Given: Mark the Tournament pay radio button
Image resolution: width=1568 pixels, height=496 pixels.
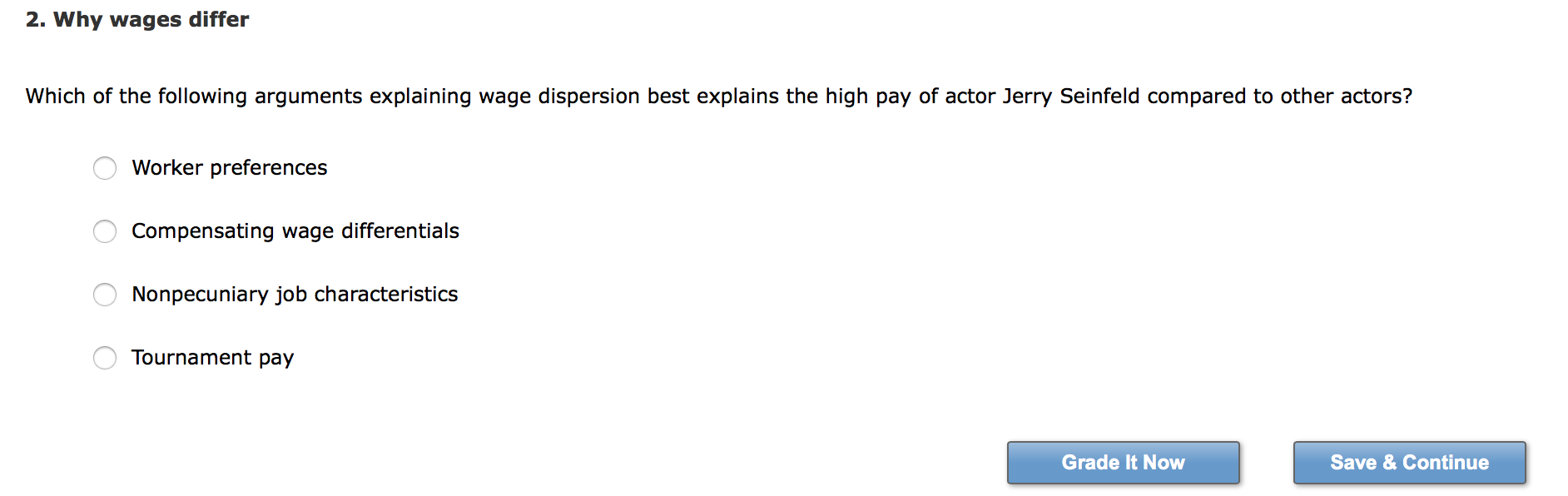Looking at the screenshot, I should (x=105, y=358).
